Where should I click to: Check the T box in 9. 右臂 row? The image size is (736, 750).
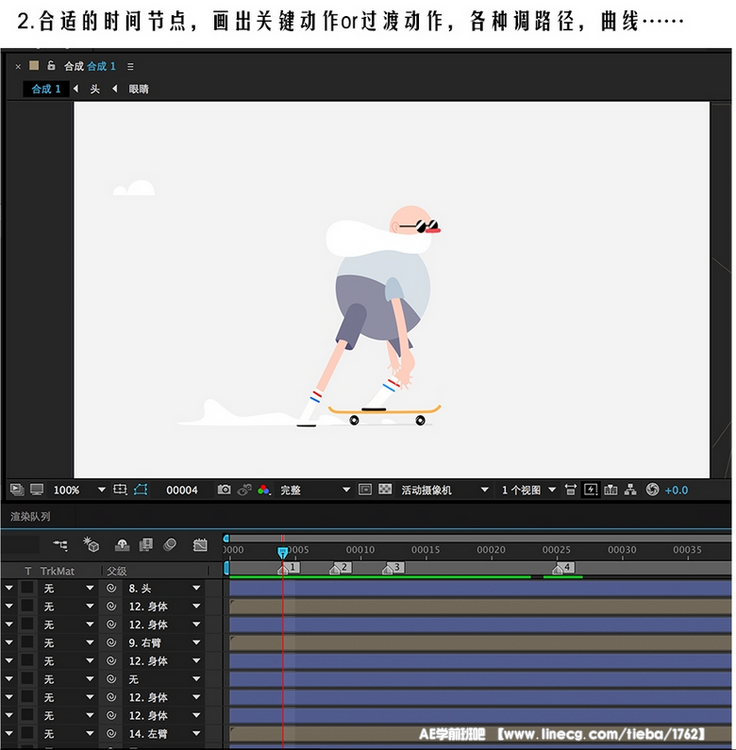click(x=27, y=642)
